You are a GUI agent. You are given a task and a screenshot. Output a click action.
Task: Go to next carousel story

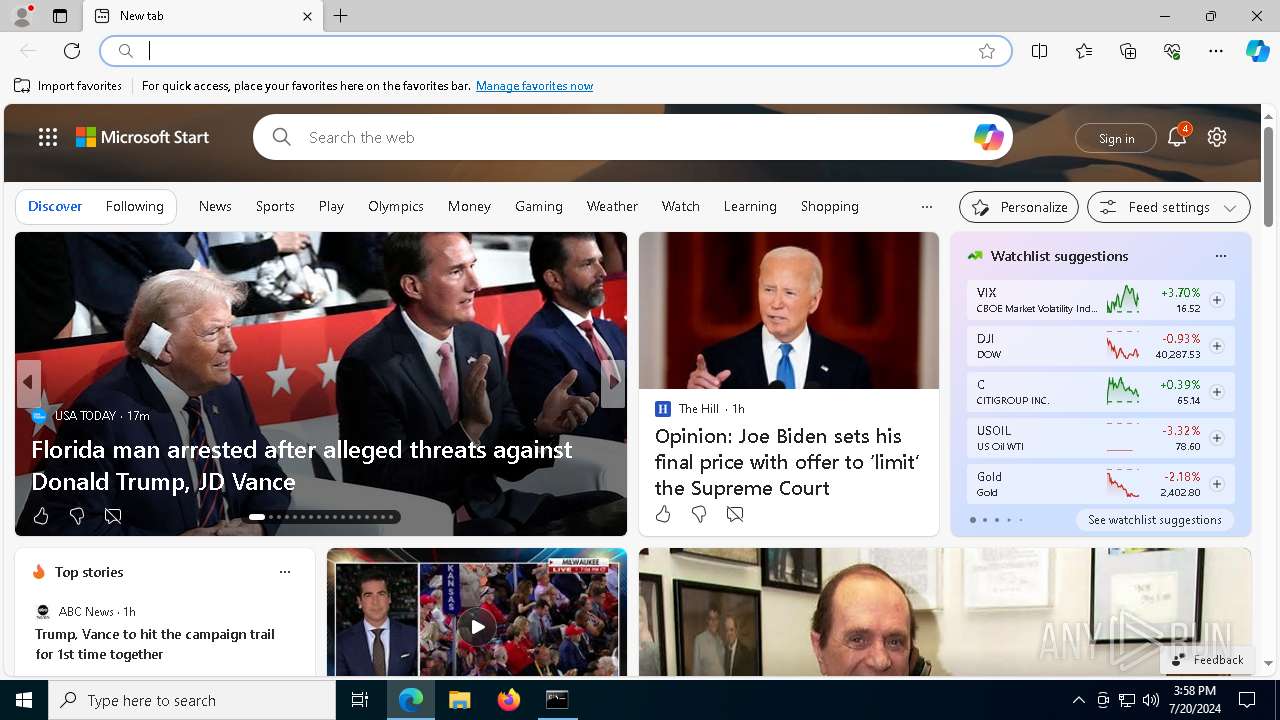[x=613, y=382]
